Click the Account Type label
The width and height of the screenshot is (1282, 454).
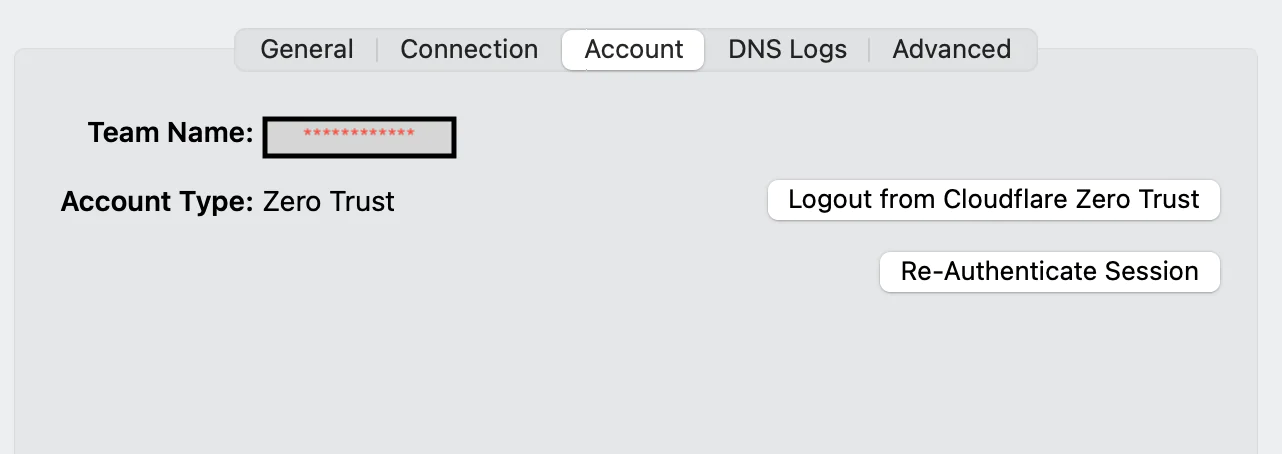click(x=157, y=202)
